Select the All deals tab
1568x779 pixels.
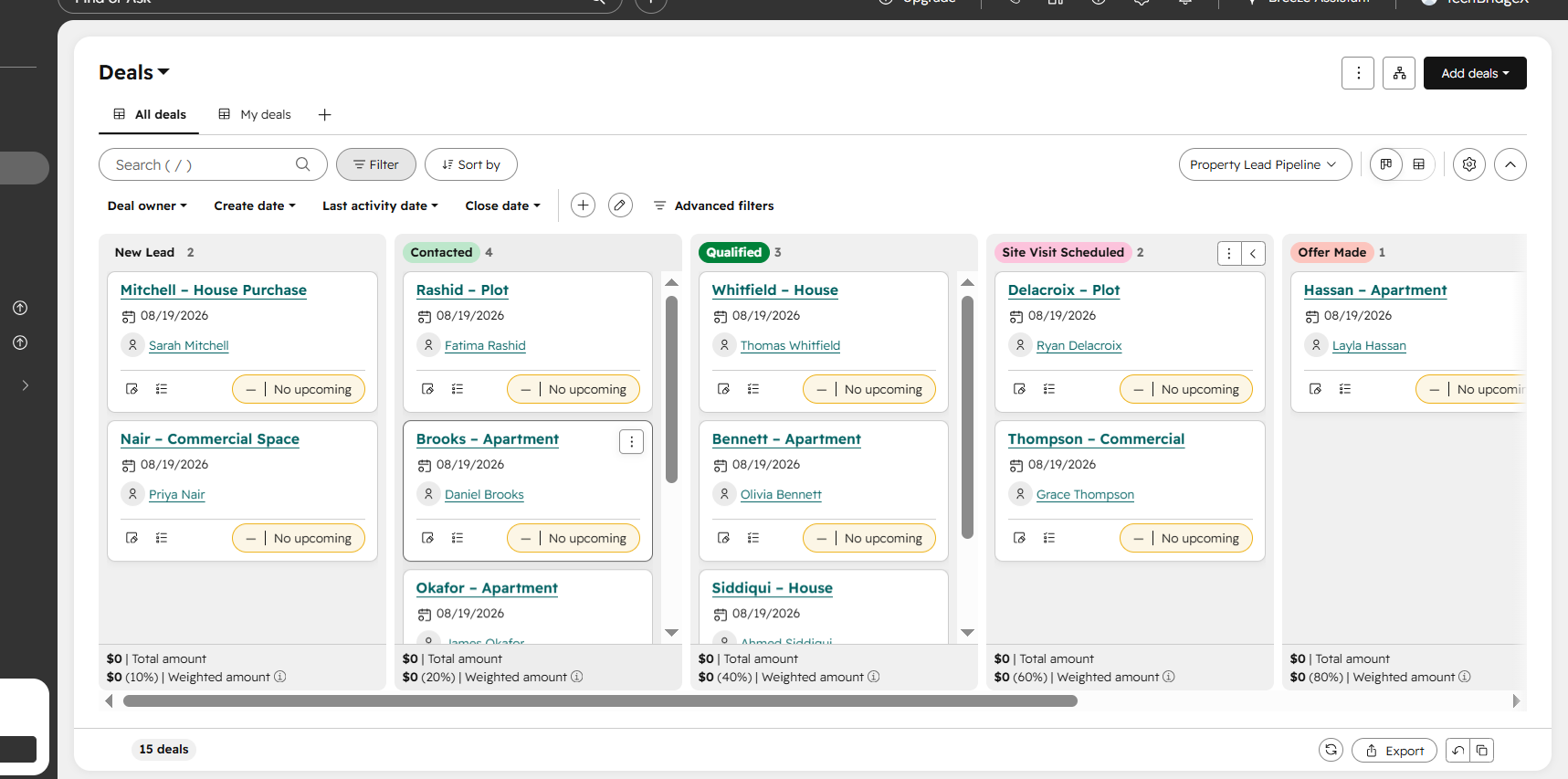click(x=150, y=114)
